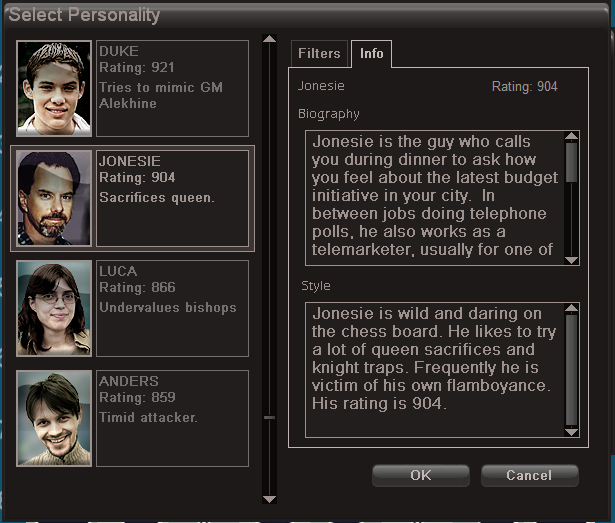Screen dimensions: 615x523
Task: Click the Cancel button
Action: click(x=529, y=476)
